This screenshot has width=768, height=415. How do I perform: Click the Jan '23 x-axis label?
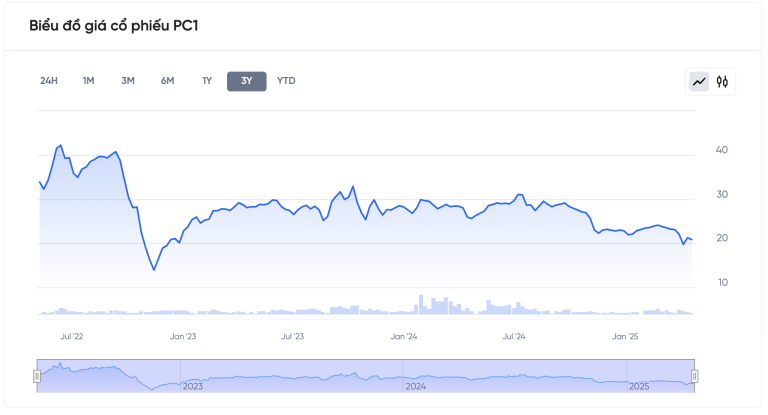pos(183,337)
